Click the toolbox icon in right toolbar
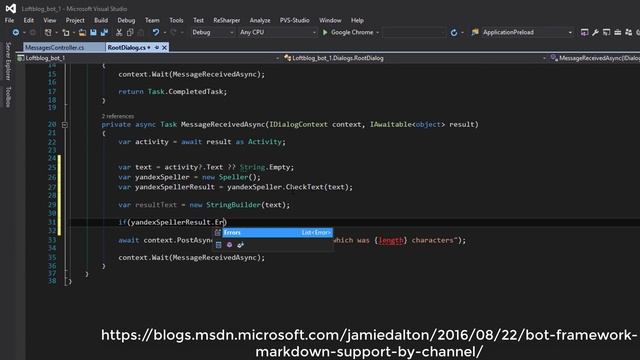The height and width of the screenshot is (360, 640). pos(618,32)
